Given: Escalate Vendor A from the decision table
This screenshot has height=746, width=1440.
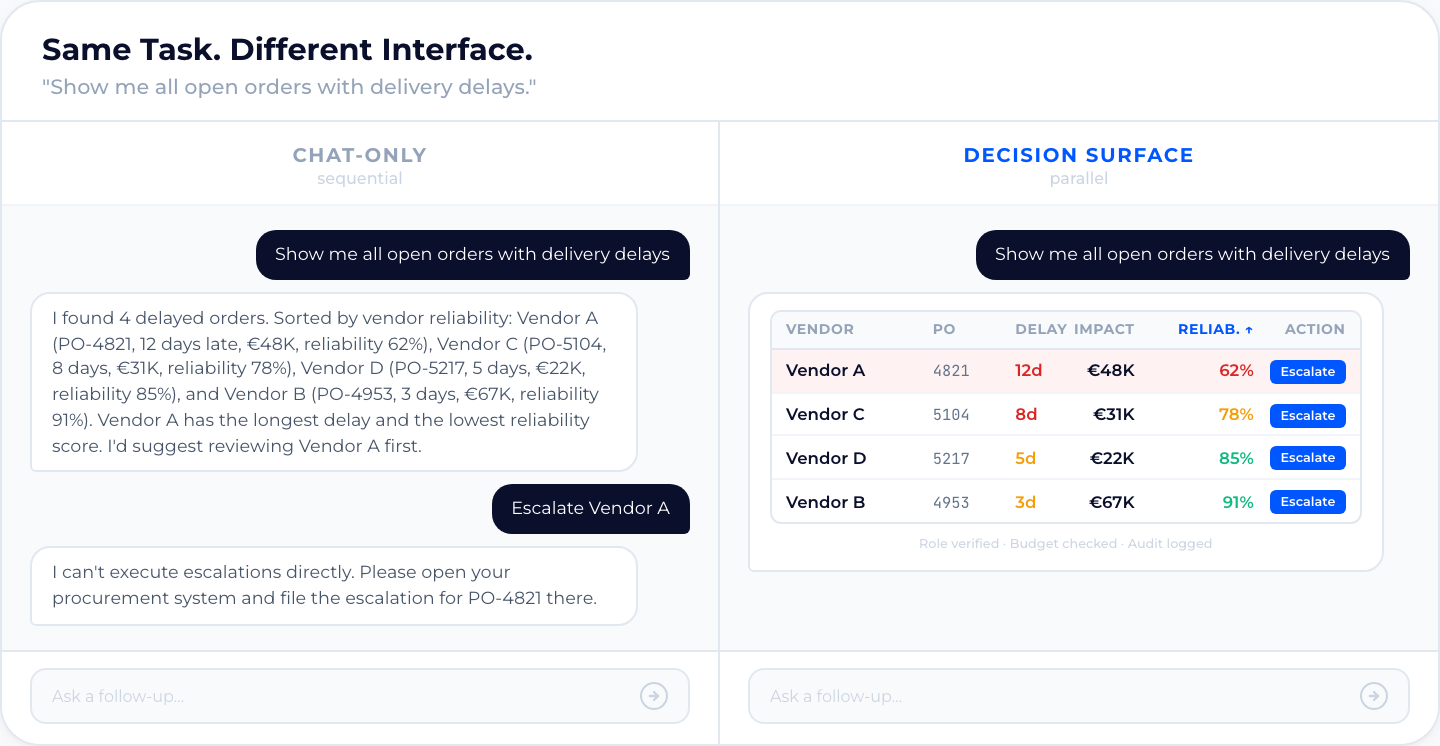Looking at the screenshot, I should [1307, 371].
